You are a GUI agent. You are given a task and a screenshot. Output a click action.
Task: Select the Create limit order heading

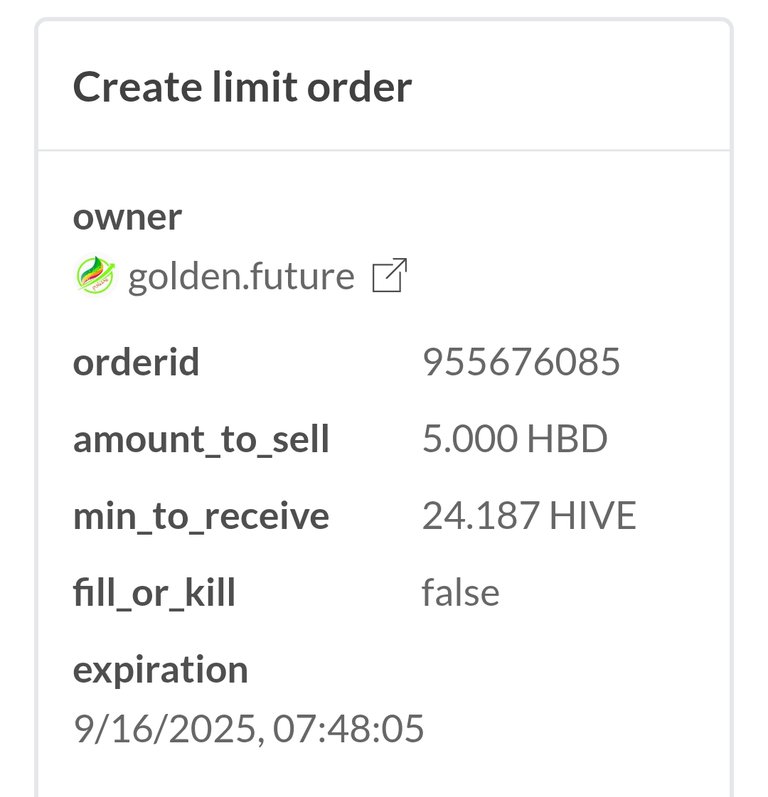pos(242,87)
